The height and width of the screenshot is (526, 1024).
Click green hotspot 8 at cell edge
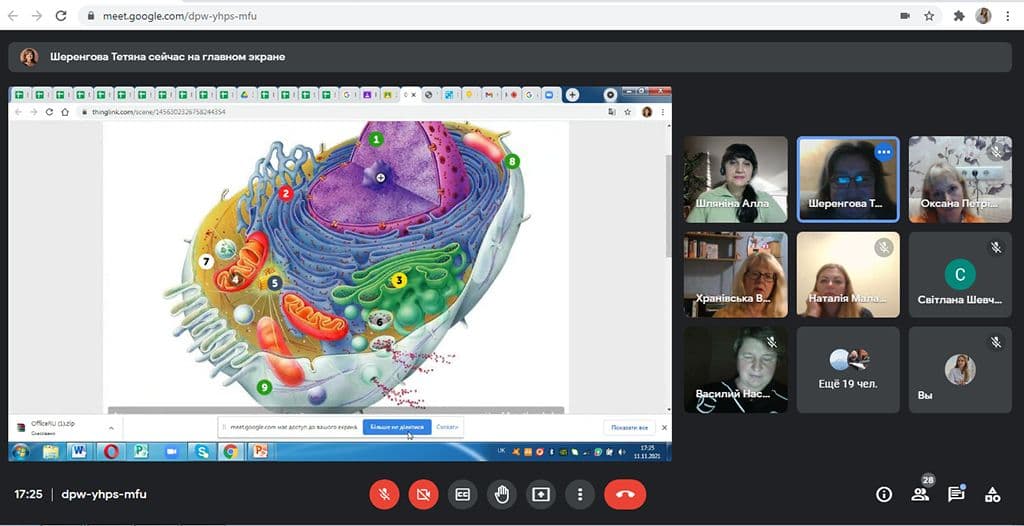(512, 161)
